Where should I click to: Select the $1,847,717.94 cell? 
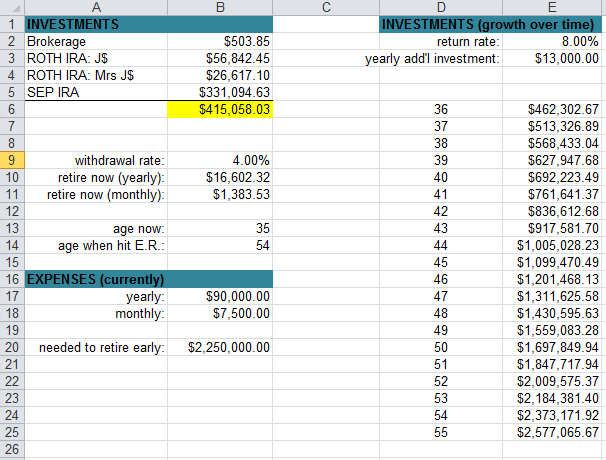click(552, 364)
